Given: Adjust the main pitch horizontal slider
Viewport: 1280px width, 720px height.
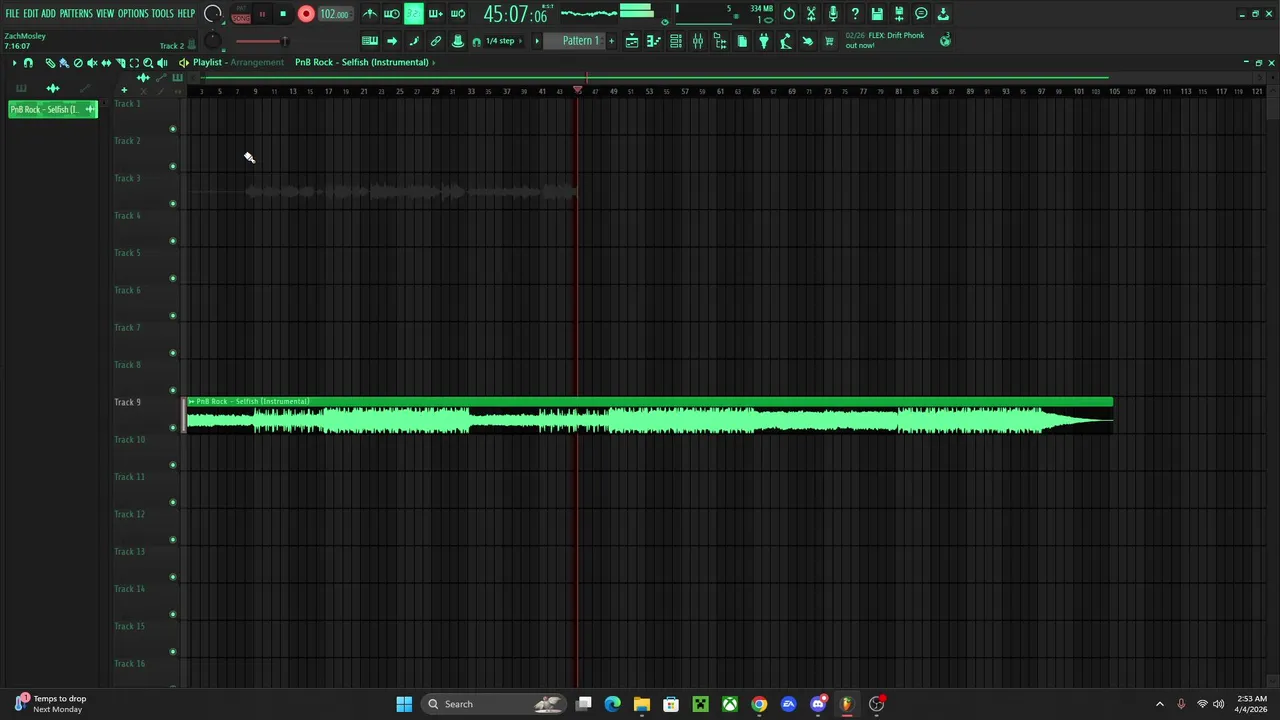Looking at the screenshot, I should tap(262, 41).
